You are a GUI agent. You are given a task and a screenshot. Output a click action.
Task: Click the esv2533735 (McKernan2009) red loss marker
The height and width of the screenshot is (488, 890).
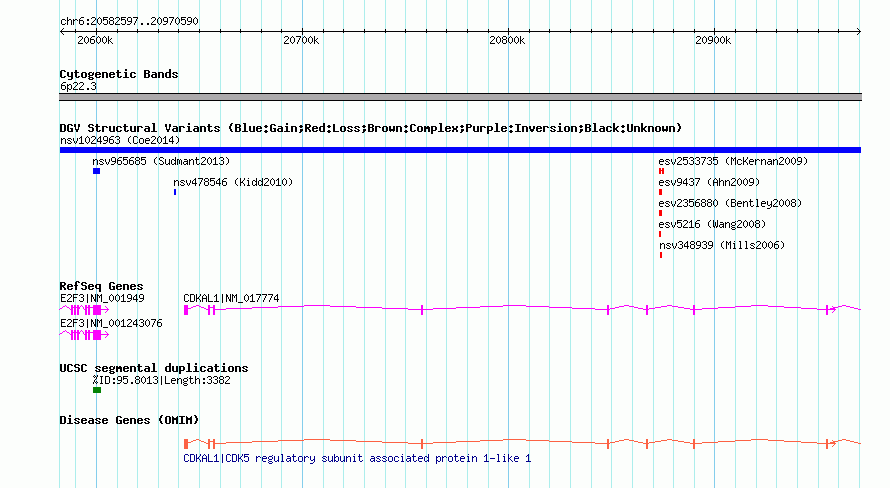(661, 171)
